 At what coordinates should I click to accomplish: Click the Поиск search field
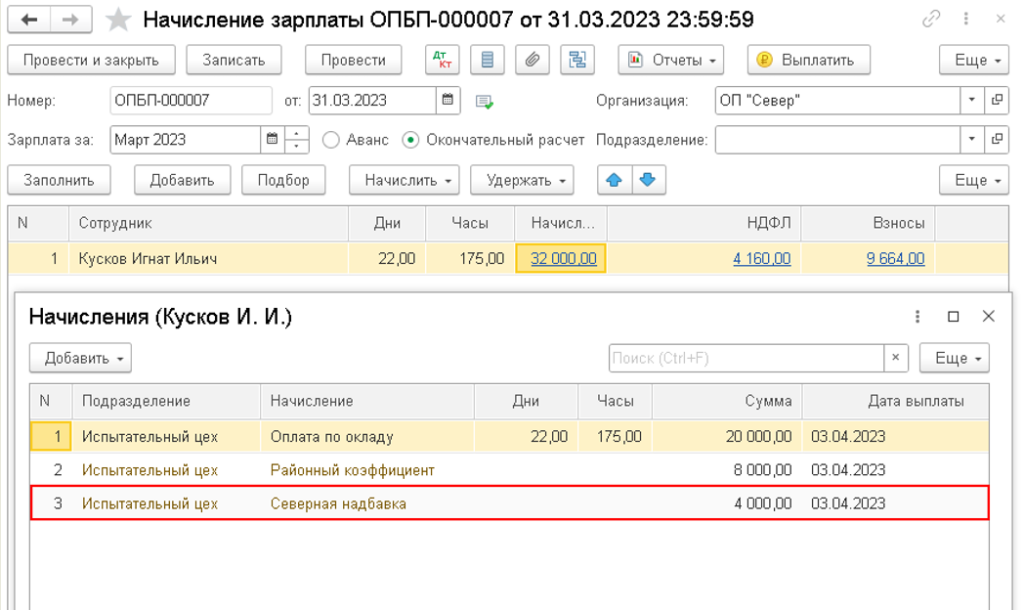point(745,358)
